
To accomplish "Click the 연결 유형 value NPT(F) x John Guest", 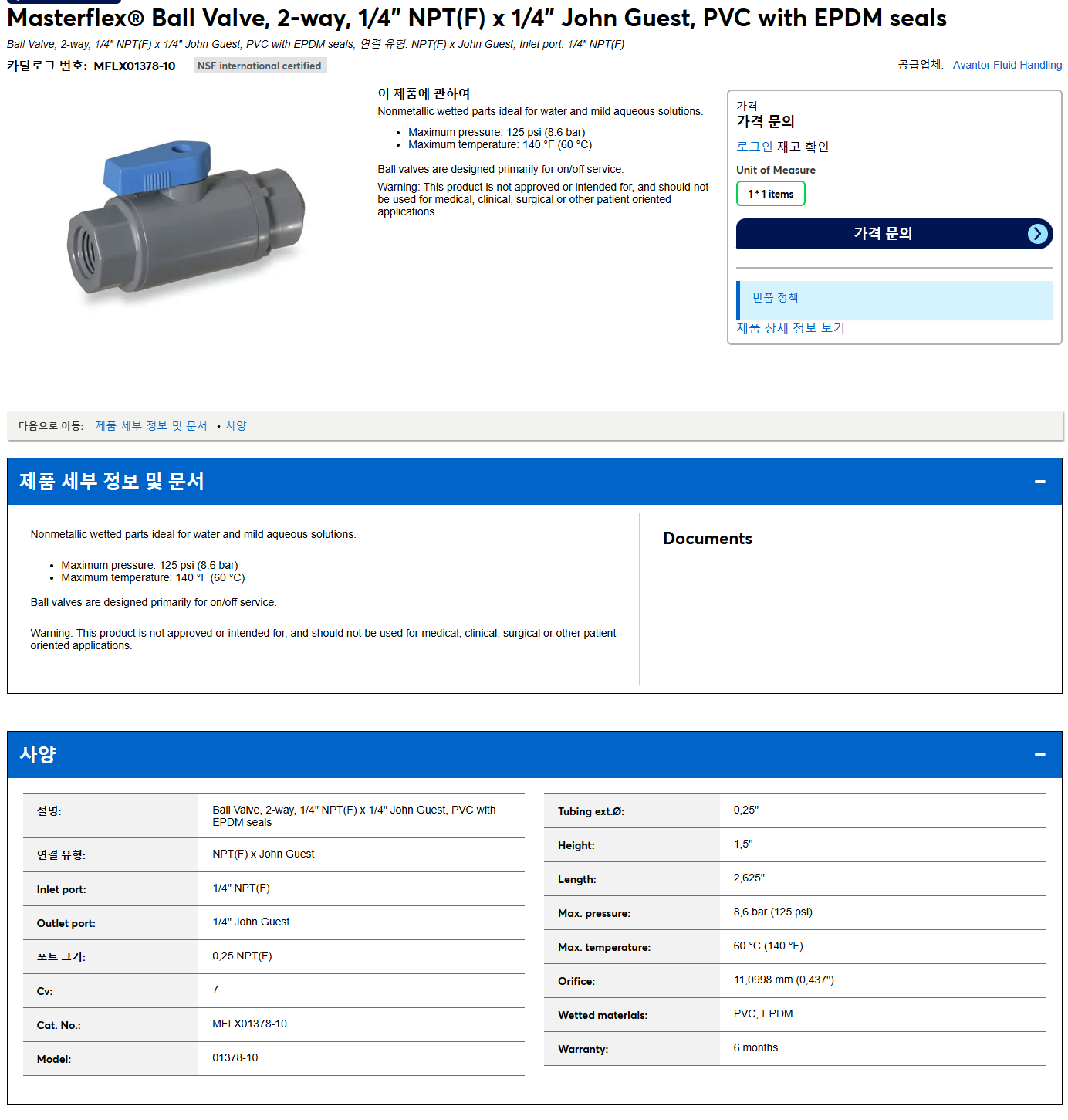I will tap(263, 854).
